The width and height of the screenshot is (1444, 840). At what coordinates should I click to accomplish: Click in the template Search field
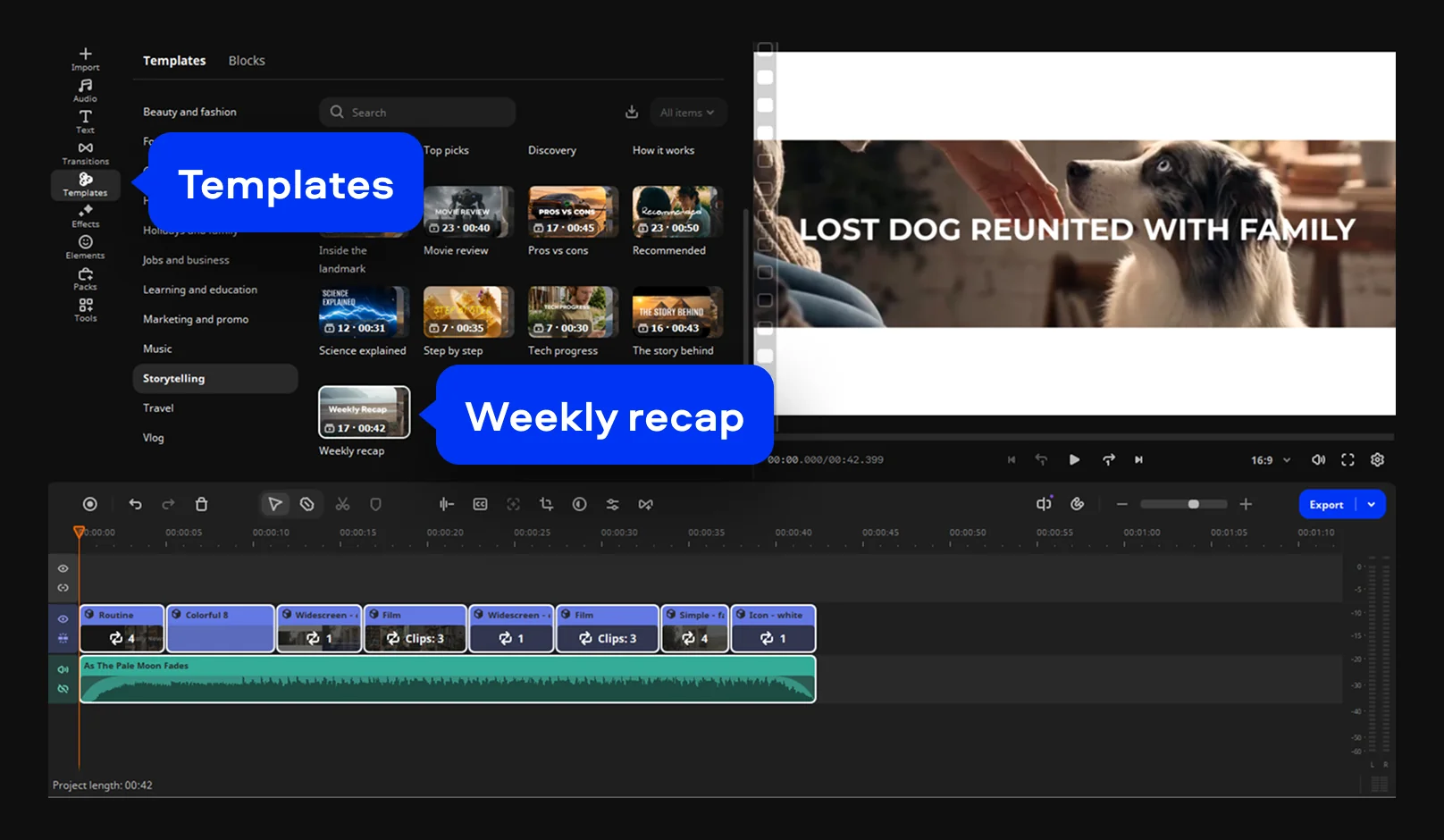(x=417, y=112)
